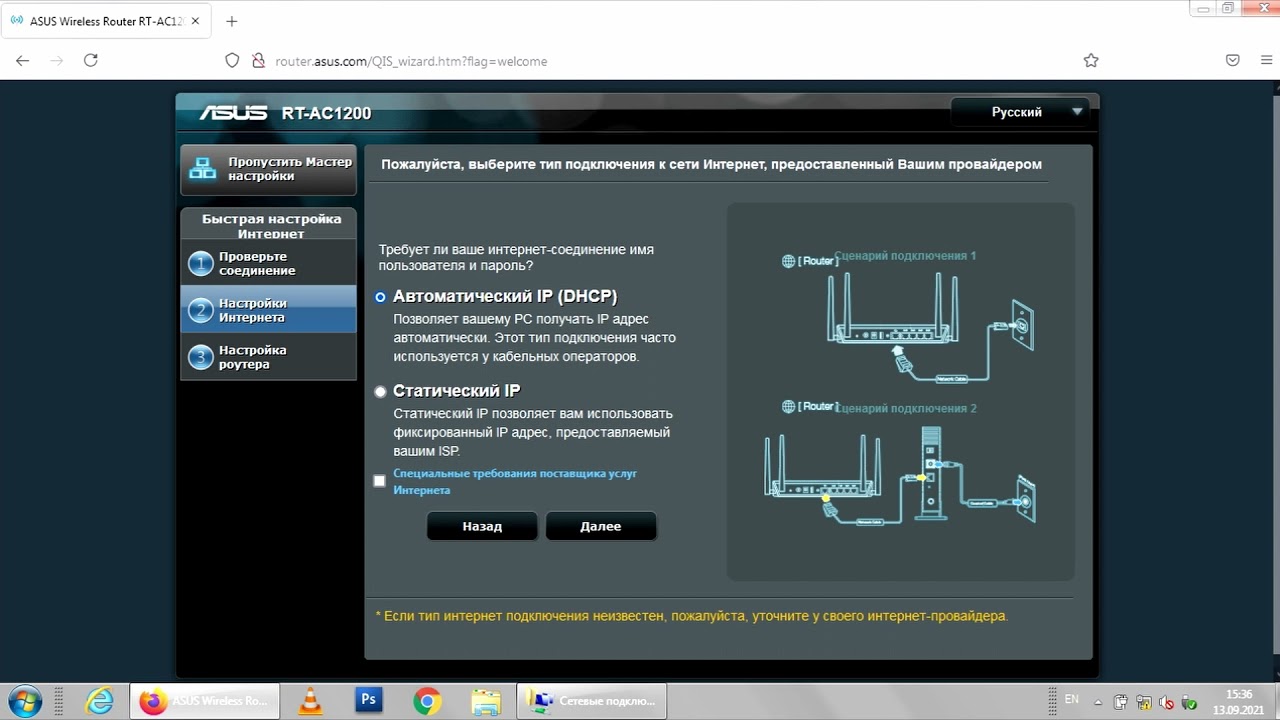Click the taskbar clock showing 15:36
The height and width of the screenshot is (720, 1280).
[x=1239, y=701]
